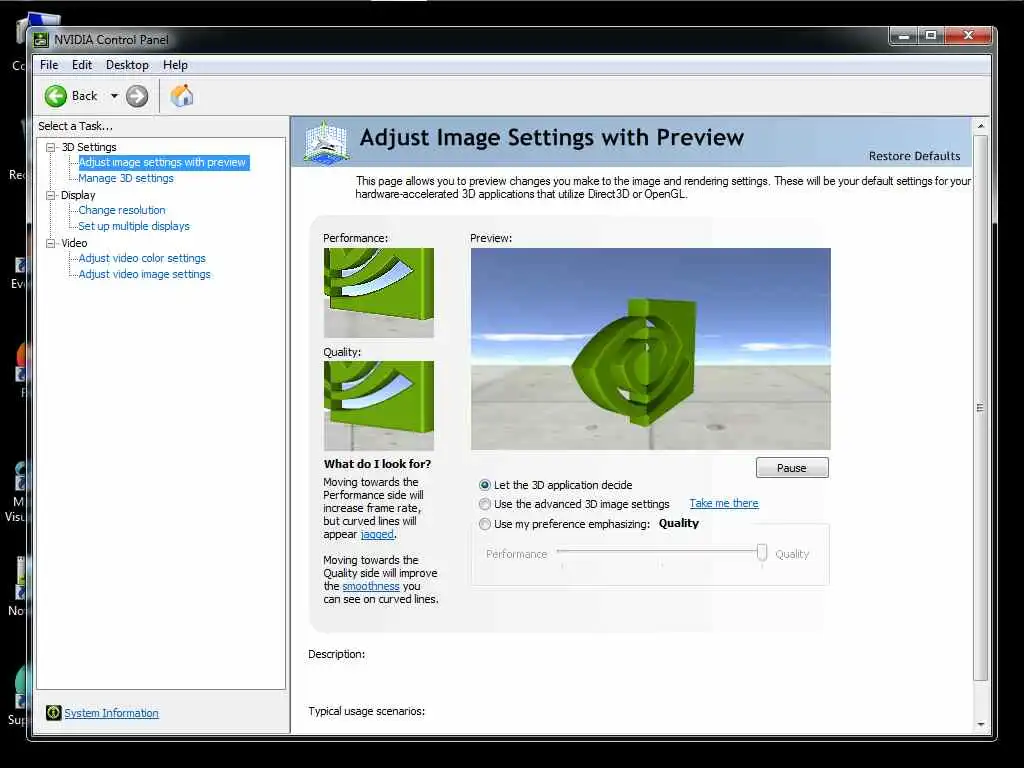The height and width of the screenshot is (768, 1024).
Task: Click the Quality sample thumbnail
Action: click(x=379, y=406)
